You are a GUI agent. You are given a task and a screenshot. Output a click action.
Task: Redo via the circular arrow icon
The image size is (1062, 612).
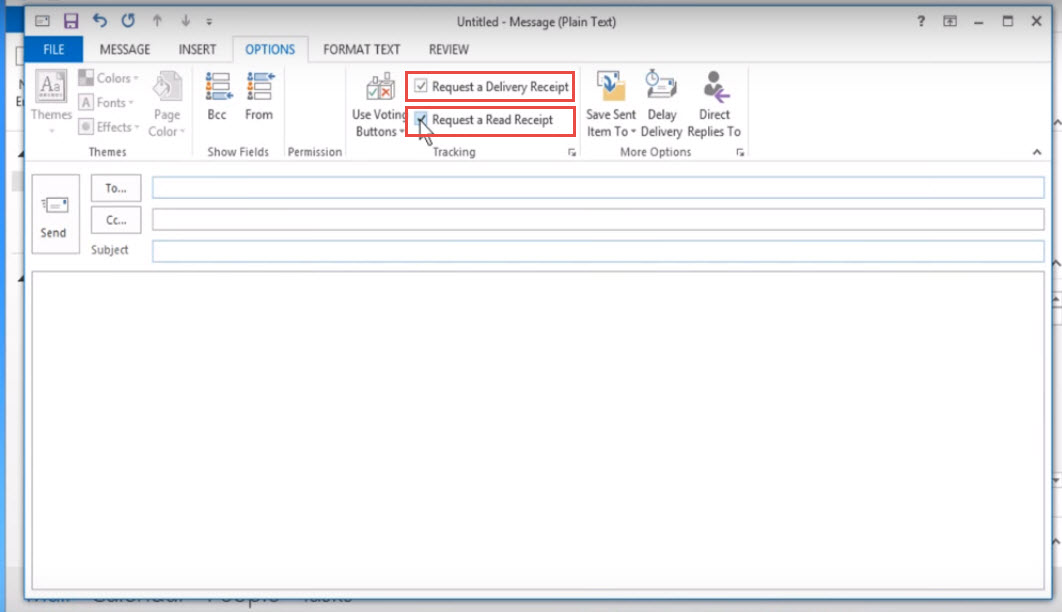pyautogui.click(x=128, y=21)
